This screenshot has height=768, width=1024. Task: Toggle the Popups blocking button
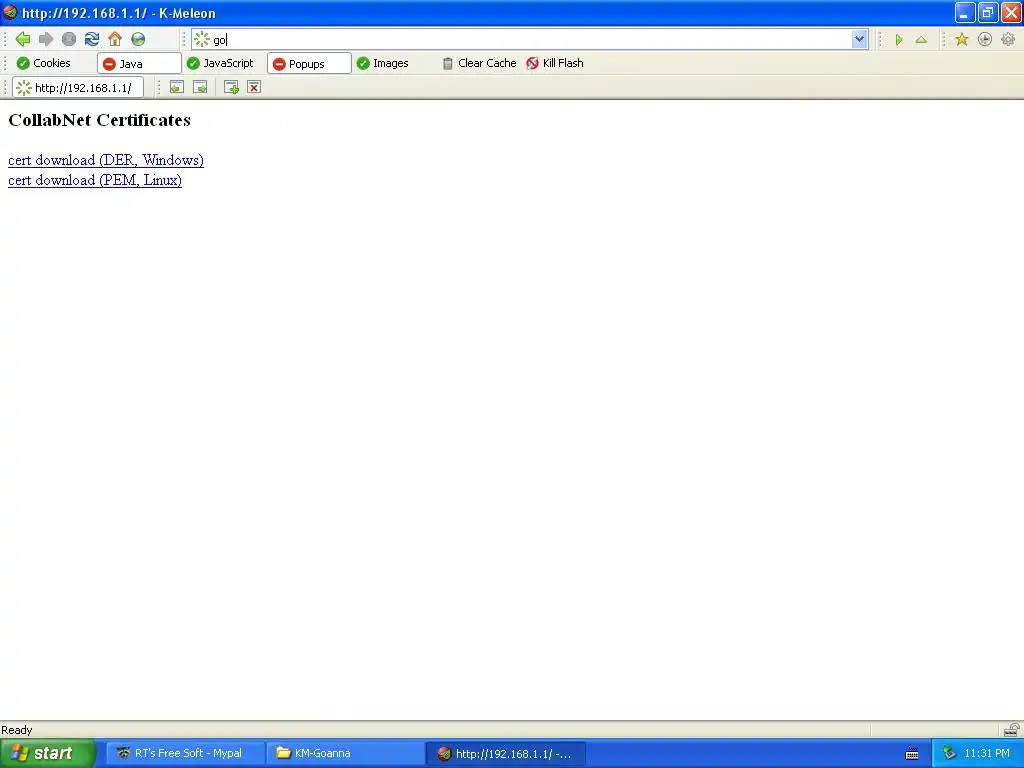309,63
